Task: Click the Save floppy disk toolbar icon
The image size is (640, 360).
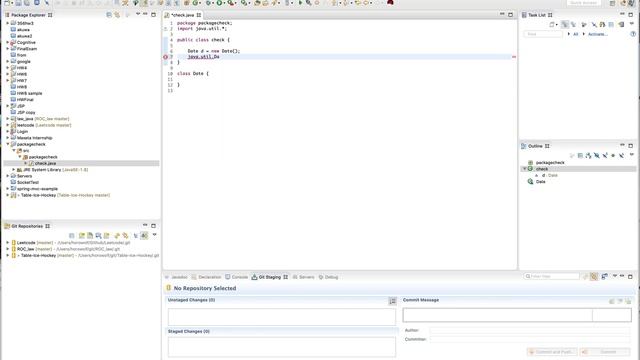Action: click(18, 3)
